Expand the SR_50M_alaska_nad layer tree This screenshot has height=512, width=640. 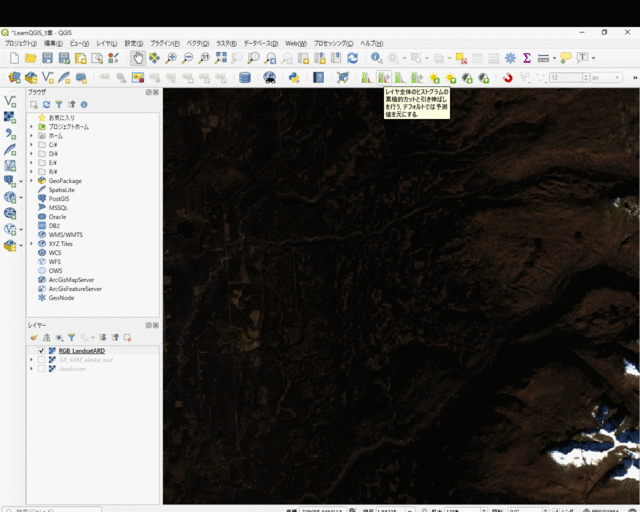pos(31,360)
